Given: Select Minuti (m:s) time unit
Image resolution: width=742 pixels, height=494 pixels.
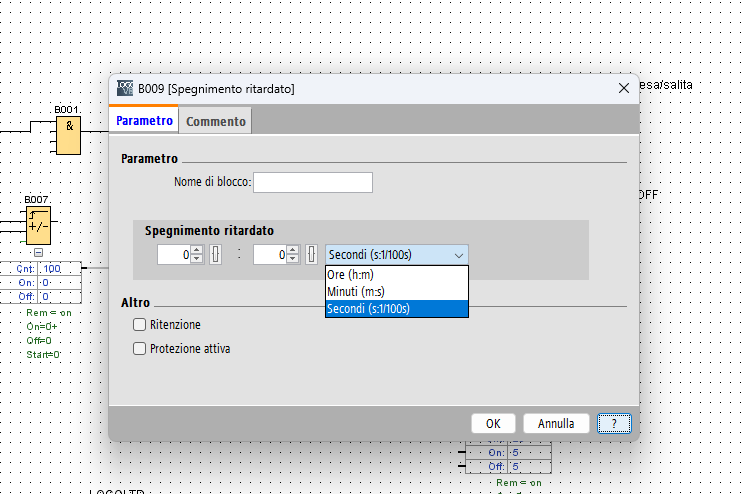Looking at the screenshot, I should pyautogui.click(x=396, y=291).
